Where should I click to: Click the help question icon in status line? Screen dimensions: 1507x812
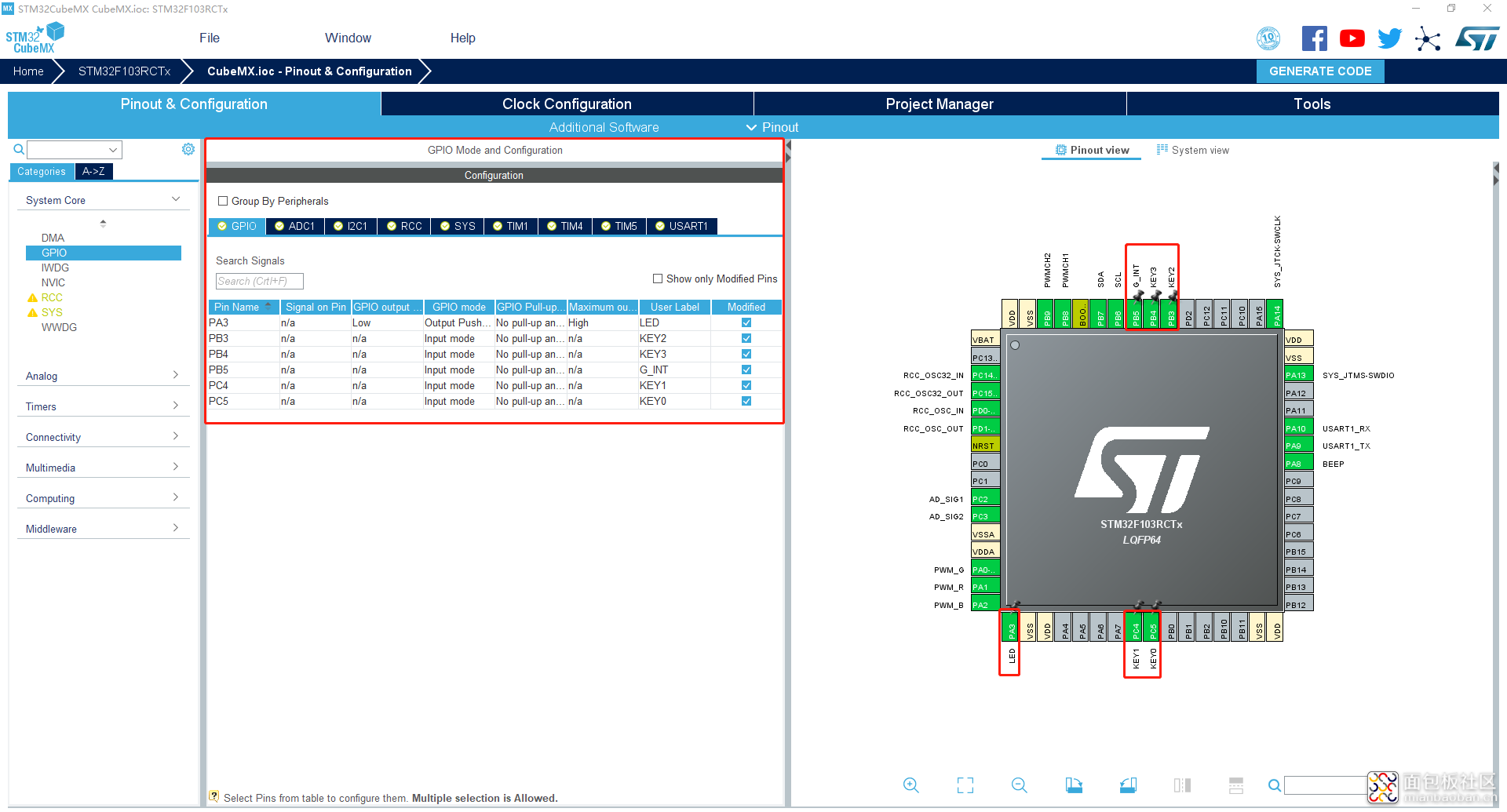point(213,796)
